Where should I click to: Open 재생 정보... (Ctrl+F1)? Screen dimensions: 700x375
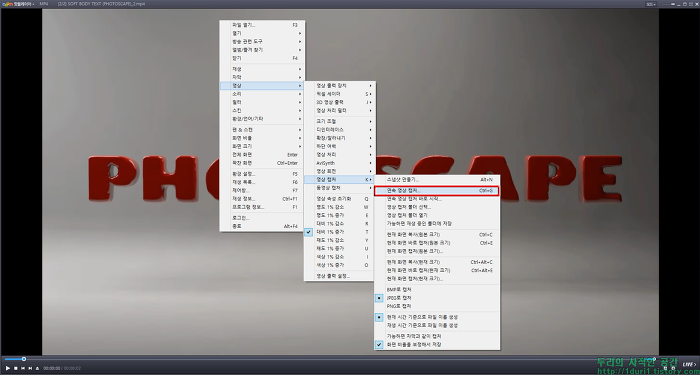coord(262,199)
